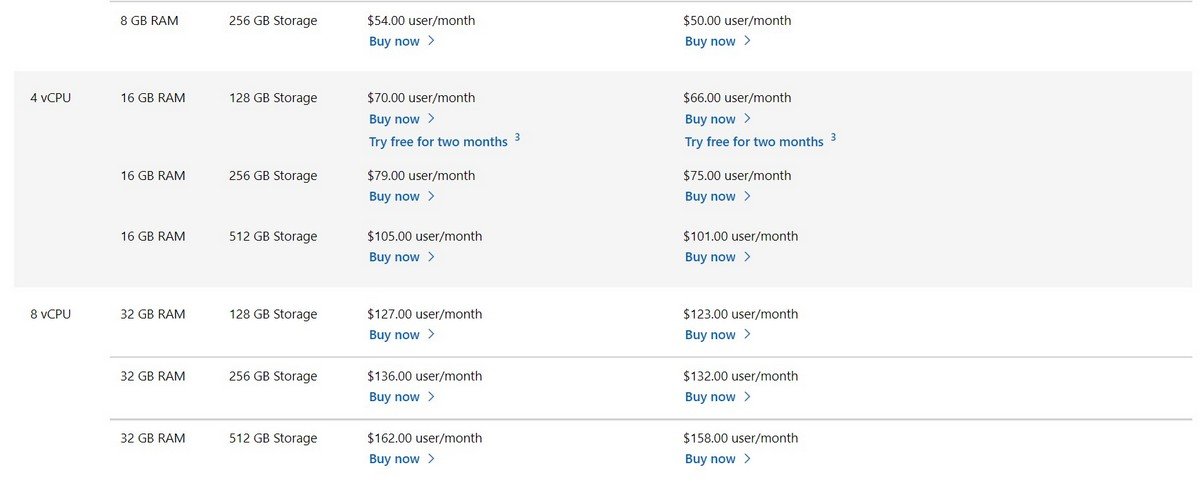Buy the $66.00 user/month plan
This screenshot has width=1200, height=484.
710,119
